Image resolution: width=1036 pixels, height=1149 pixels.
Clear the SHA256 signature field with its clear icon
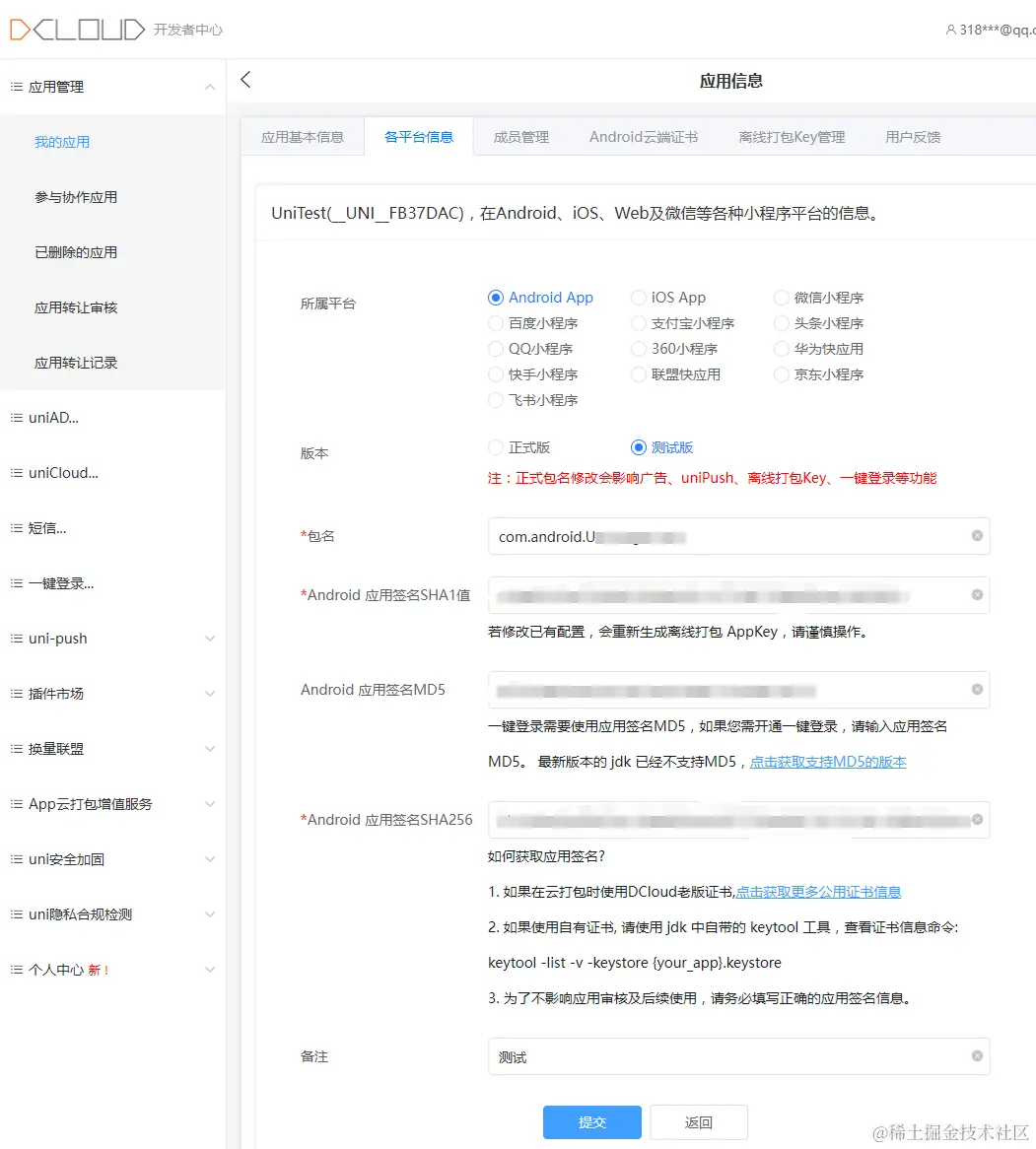tap(977, 819)
